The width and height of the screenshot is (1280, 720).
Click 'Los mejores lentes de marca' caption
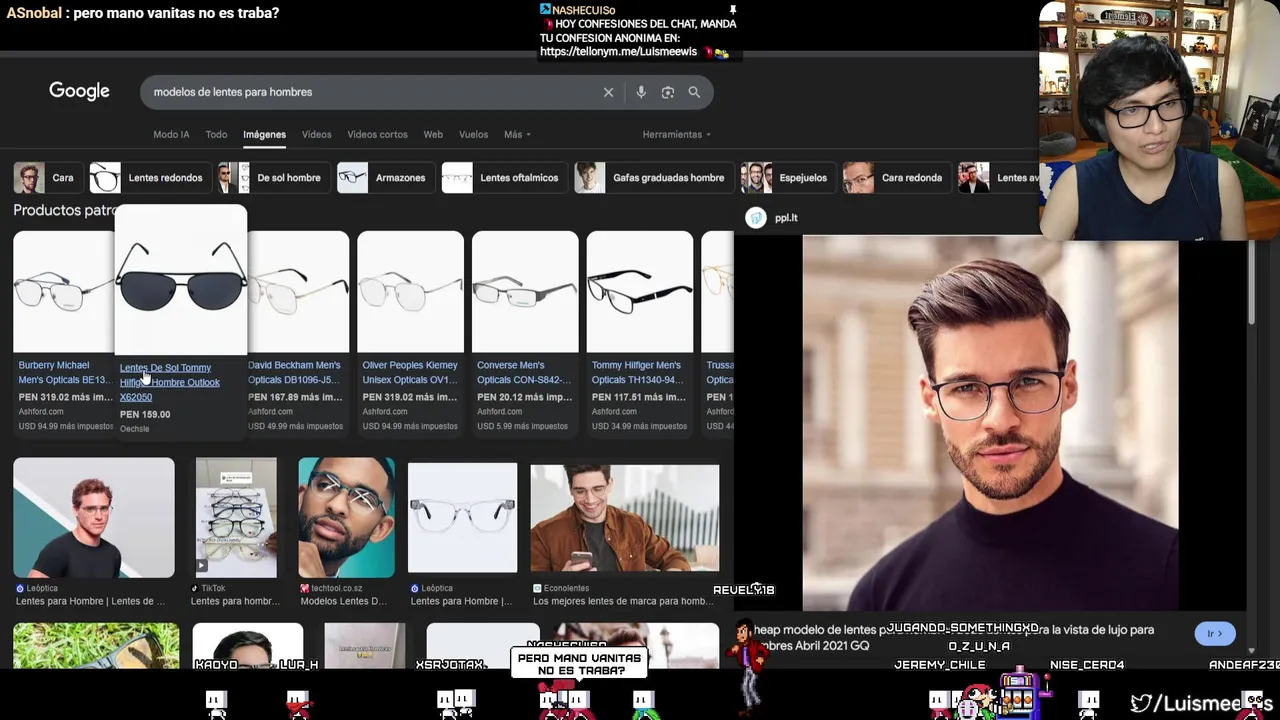[x=625, y=601]
